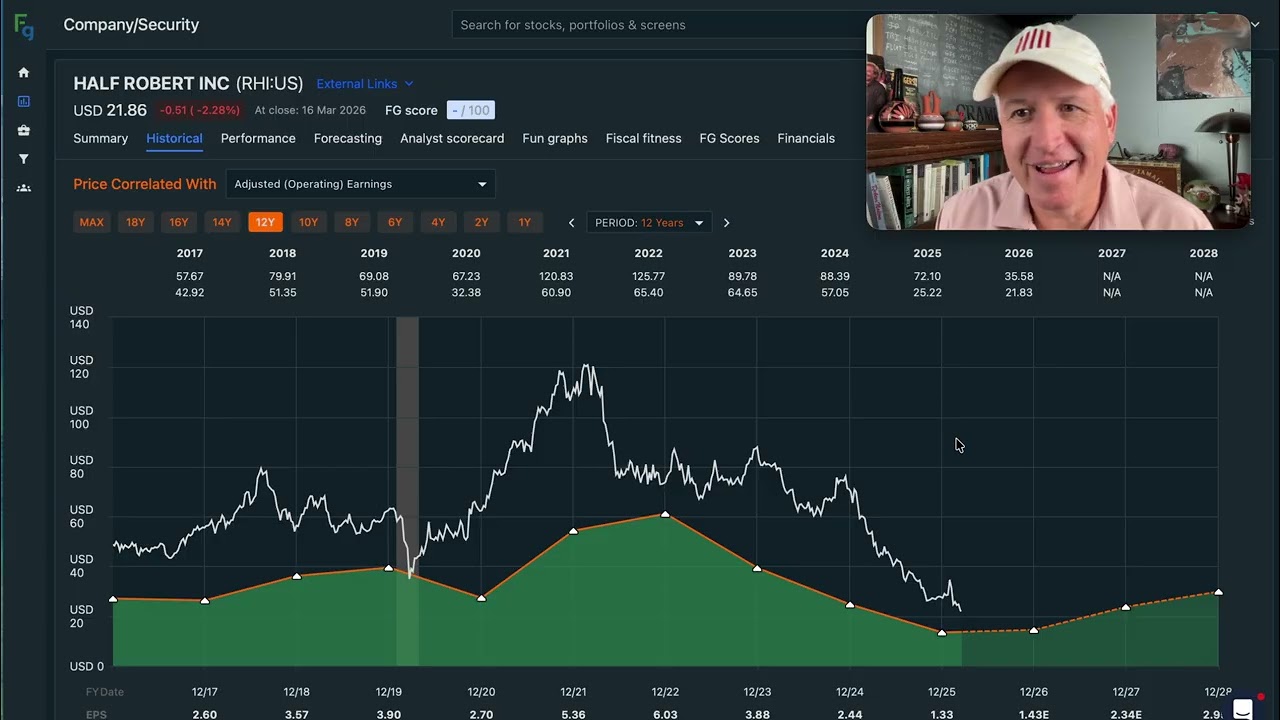Screen dimensions: 1280x720
Task: Switch to Summary tab
Action: pyautogui.click(x=100, y=138)
